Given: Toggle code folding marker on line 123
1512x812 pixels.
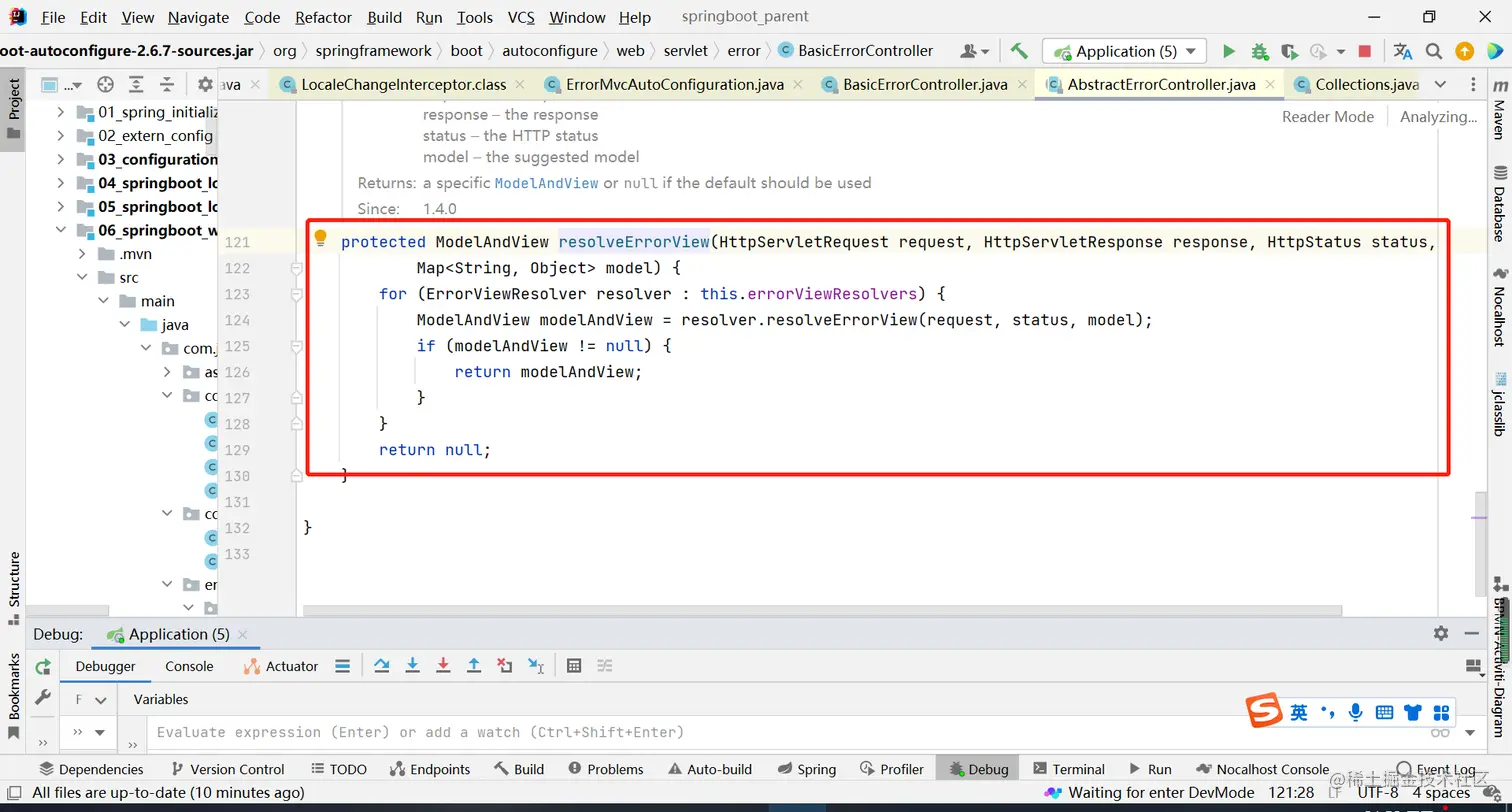Looking at the screenshot, I should pos(296,294).
